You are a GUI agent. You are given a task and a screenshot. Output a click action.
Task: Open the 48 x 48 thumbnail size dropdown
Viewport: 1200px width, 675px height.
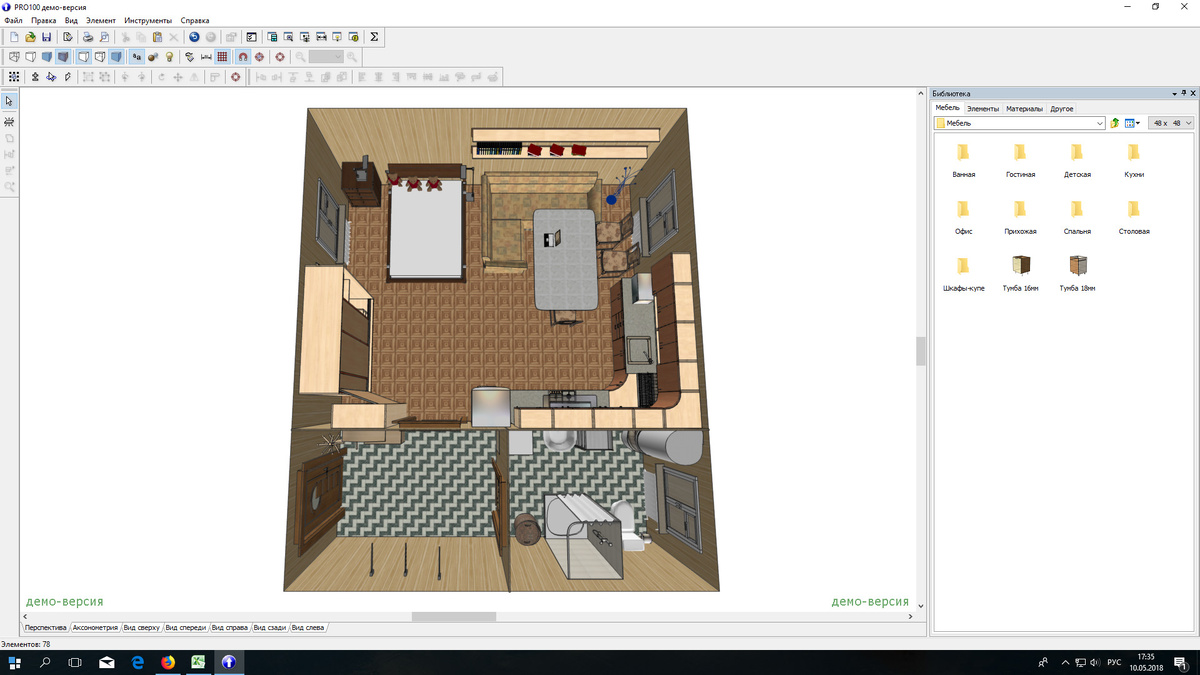tap(1170, 123)
